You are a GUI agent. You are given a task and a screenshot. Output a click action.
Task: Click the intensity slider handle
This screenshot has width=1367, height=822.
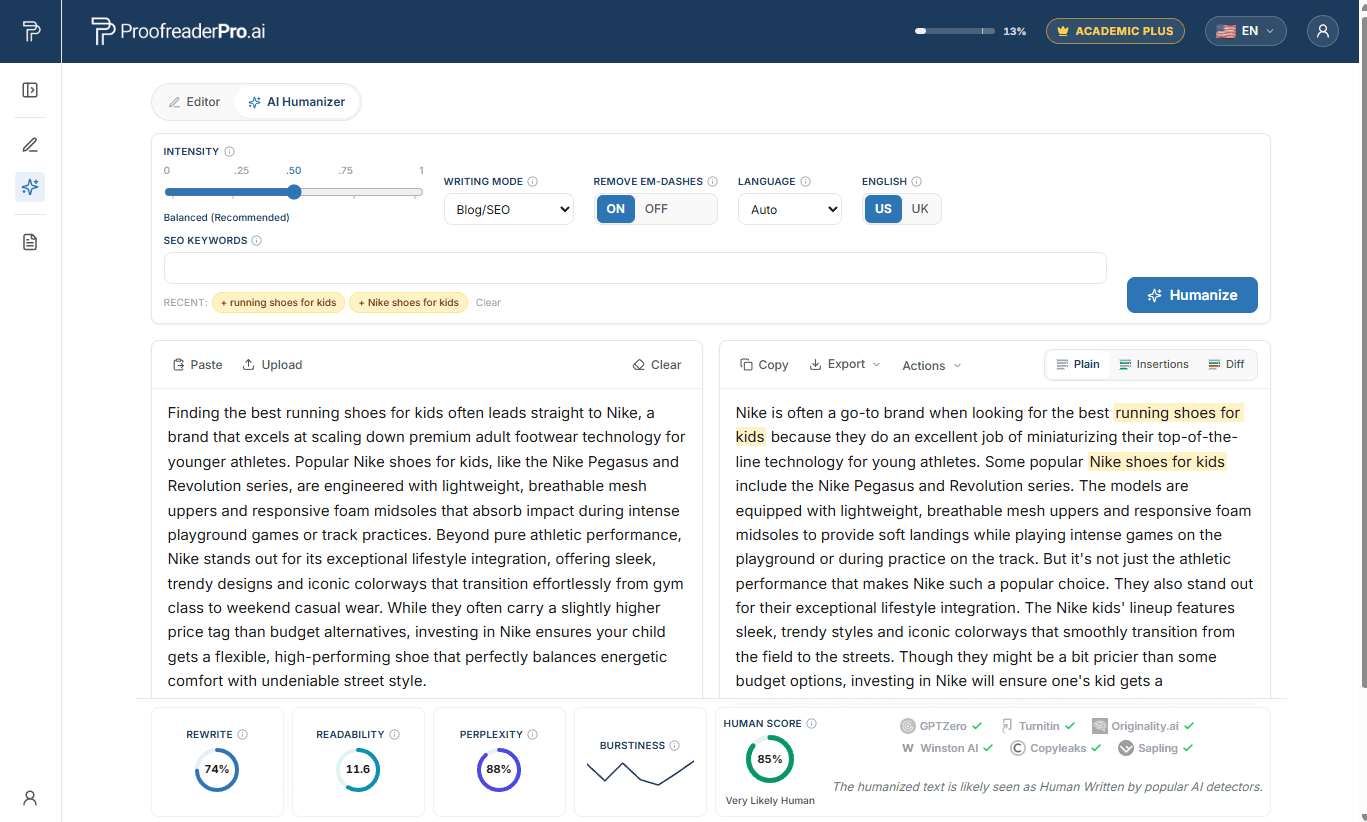coord(294,192)
